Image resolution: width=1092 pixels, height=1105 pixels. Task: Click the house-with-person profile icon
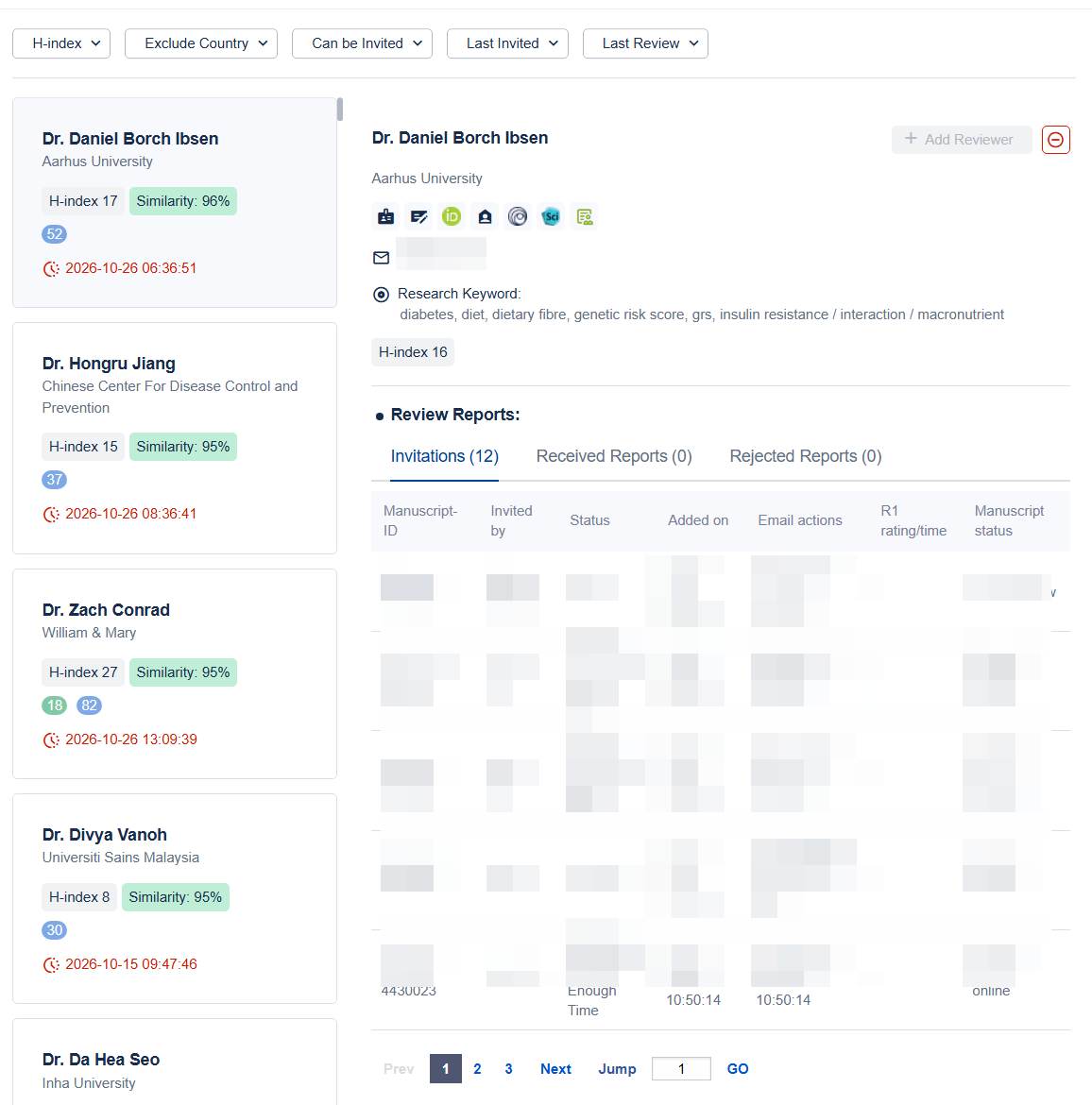pos(485,216)
